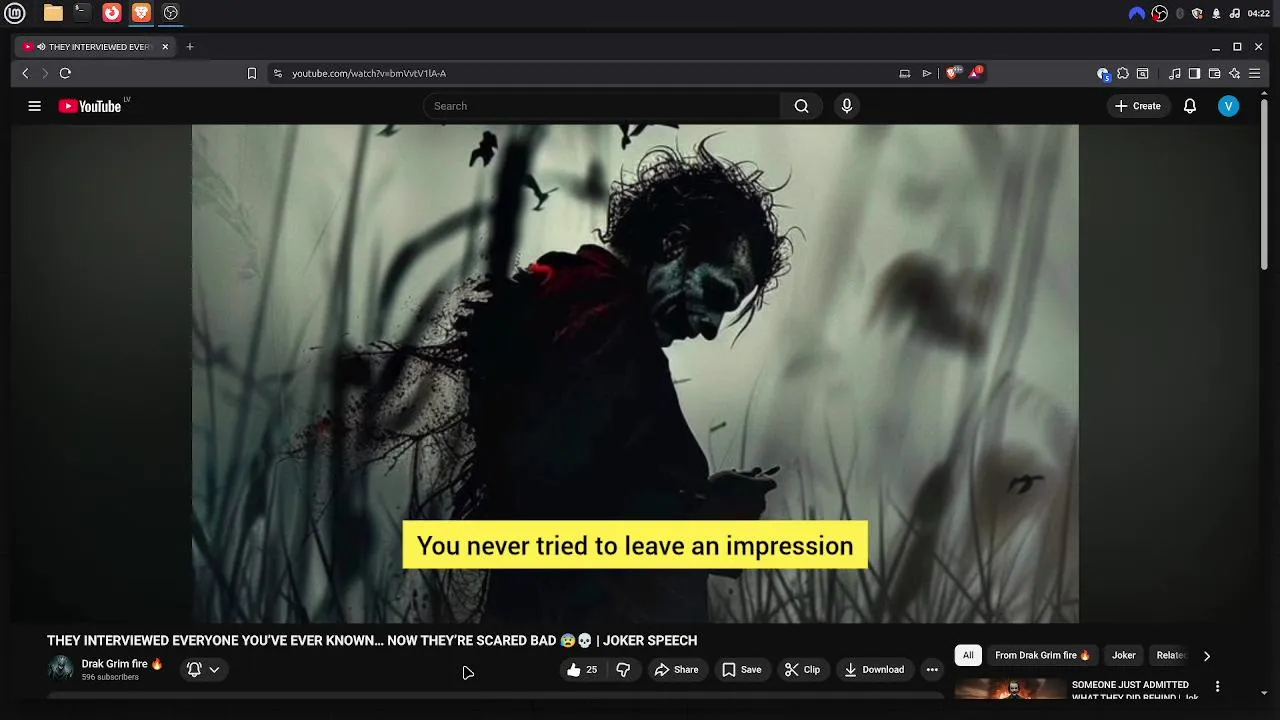This screenshot has width=1280, height=720.
Task: Open Brave Shields panel
Action: coord(952,73)
